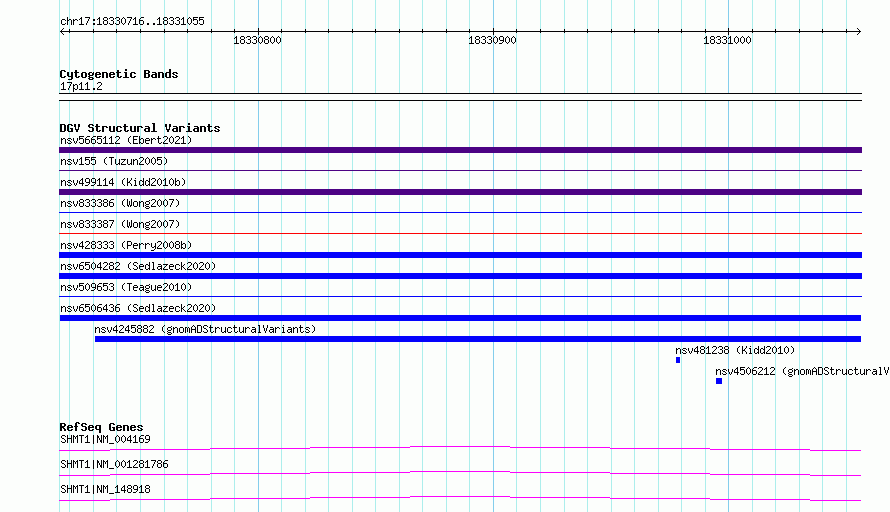This screenshot has width=890, height=512.
Task: Click the small blue square under nsv481238
Action: [678, 360]
